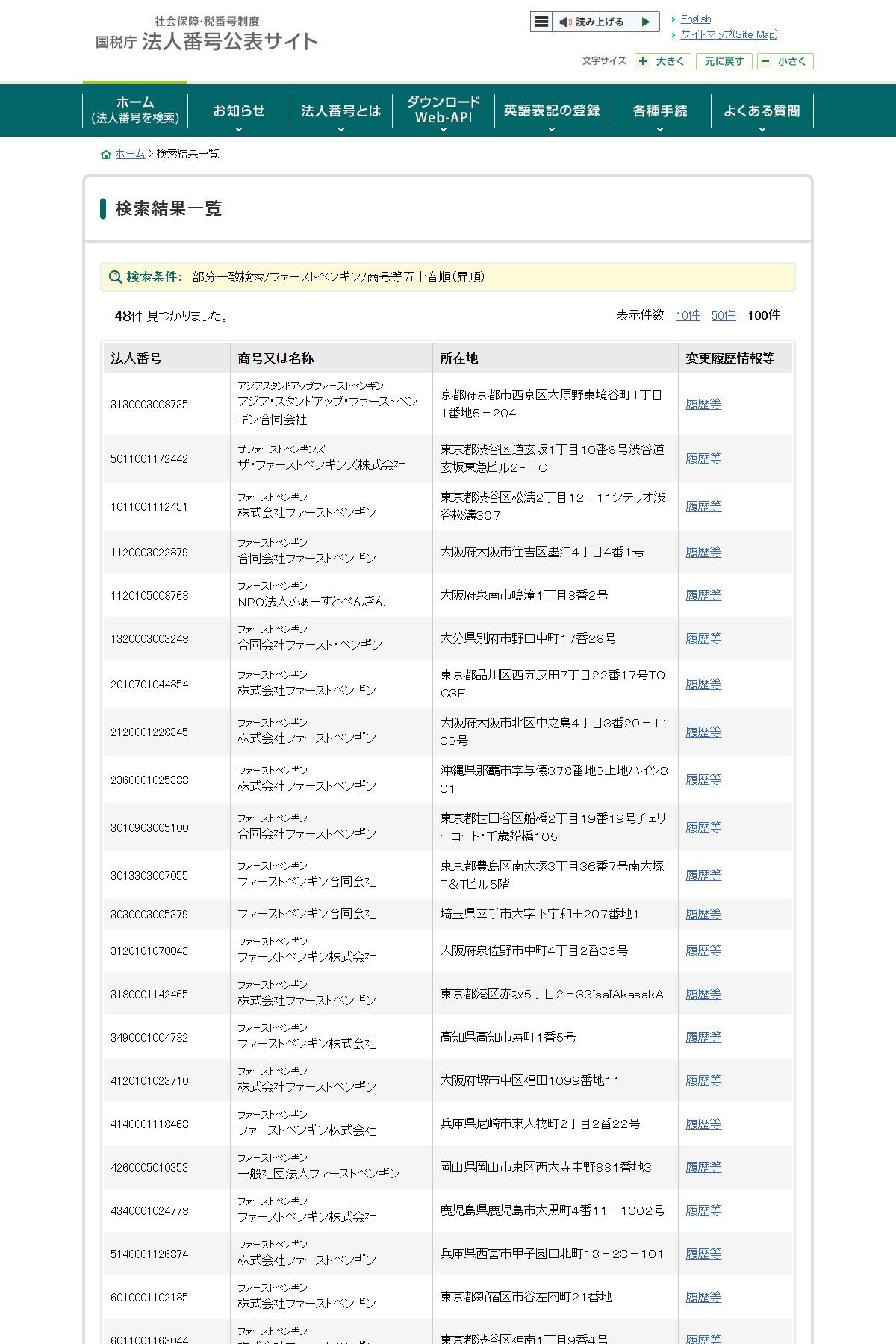Select corporate number 3130003008735

149,405
